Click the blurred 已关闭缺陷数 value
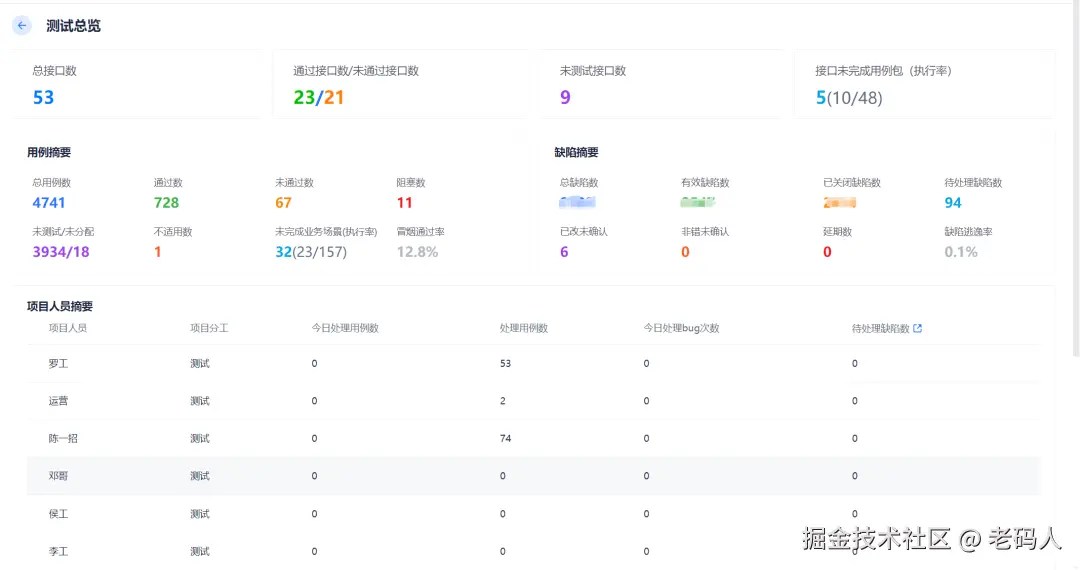The width and height of the screenshot is (1080, 570). [x=840, y=202]
